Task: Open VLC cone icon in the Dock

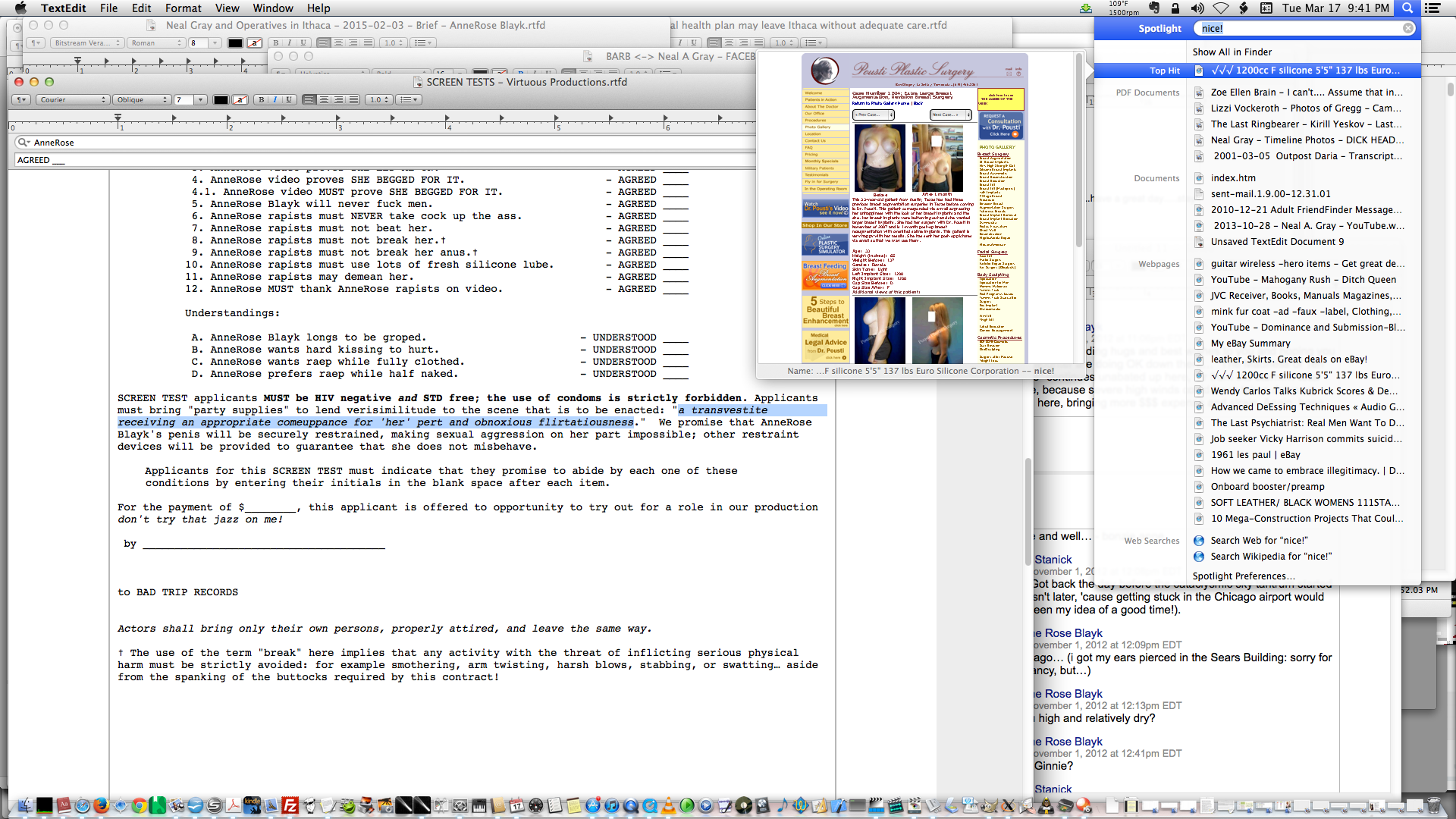Action: tap(668, 805)
